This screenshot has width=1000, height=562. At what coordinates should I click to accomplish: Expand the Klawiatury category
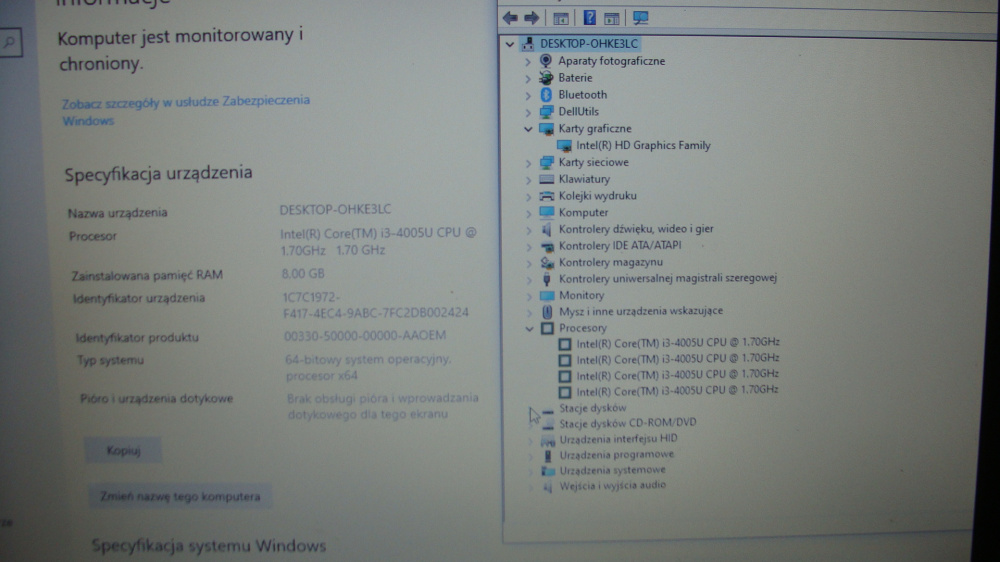[528, 180]
